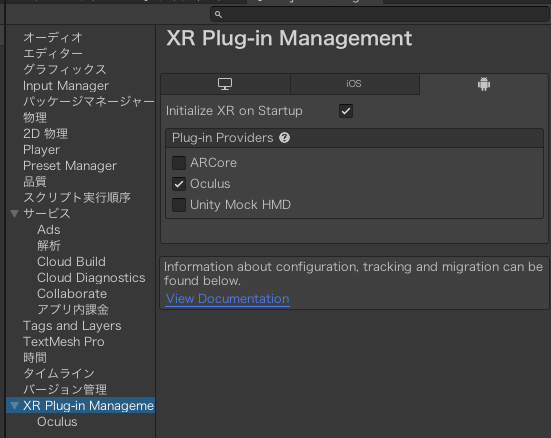Click the Plug-in Providers header
The image size is (551, 438).
(222, 138)
